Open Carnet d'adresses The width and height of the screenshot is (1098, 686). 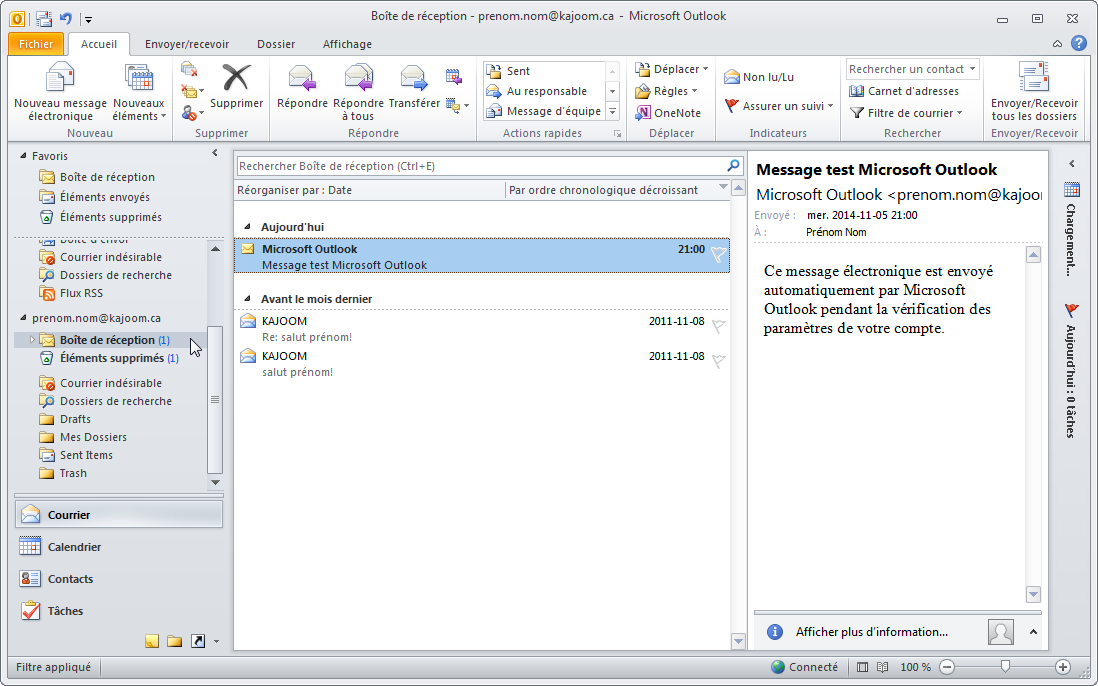tap(903, 91)
